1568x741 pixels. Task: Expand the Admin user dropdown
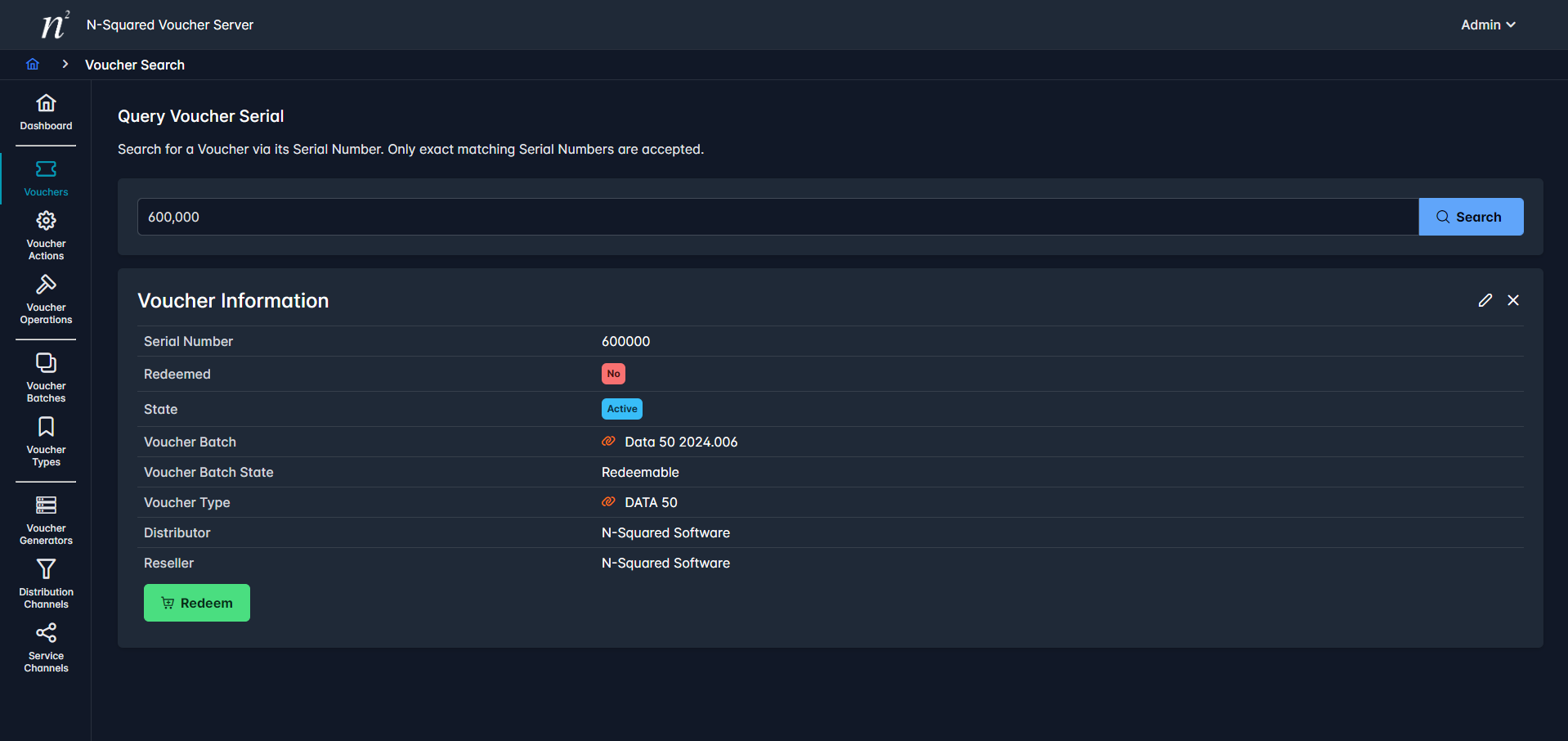pos(1487,25)
